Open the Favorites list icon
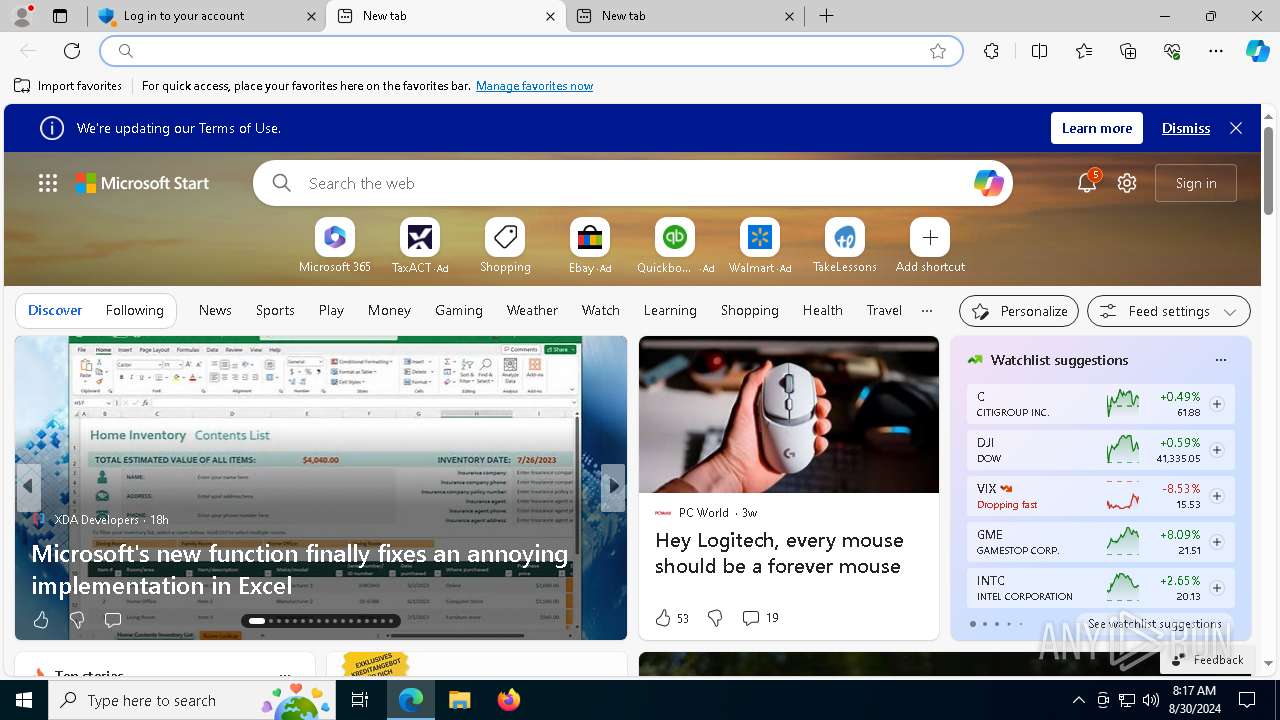 [x=1084, y=51]
